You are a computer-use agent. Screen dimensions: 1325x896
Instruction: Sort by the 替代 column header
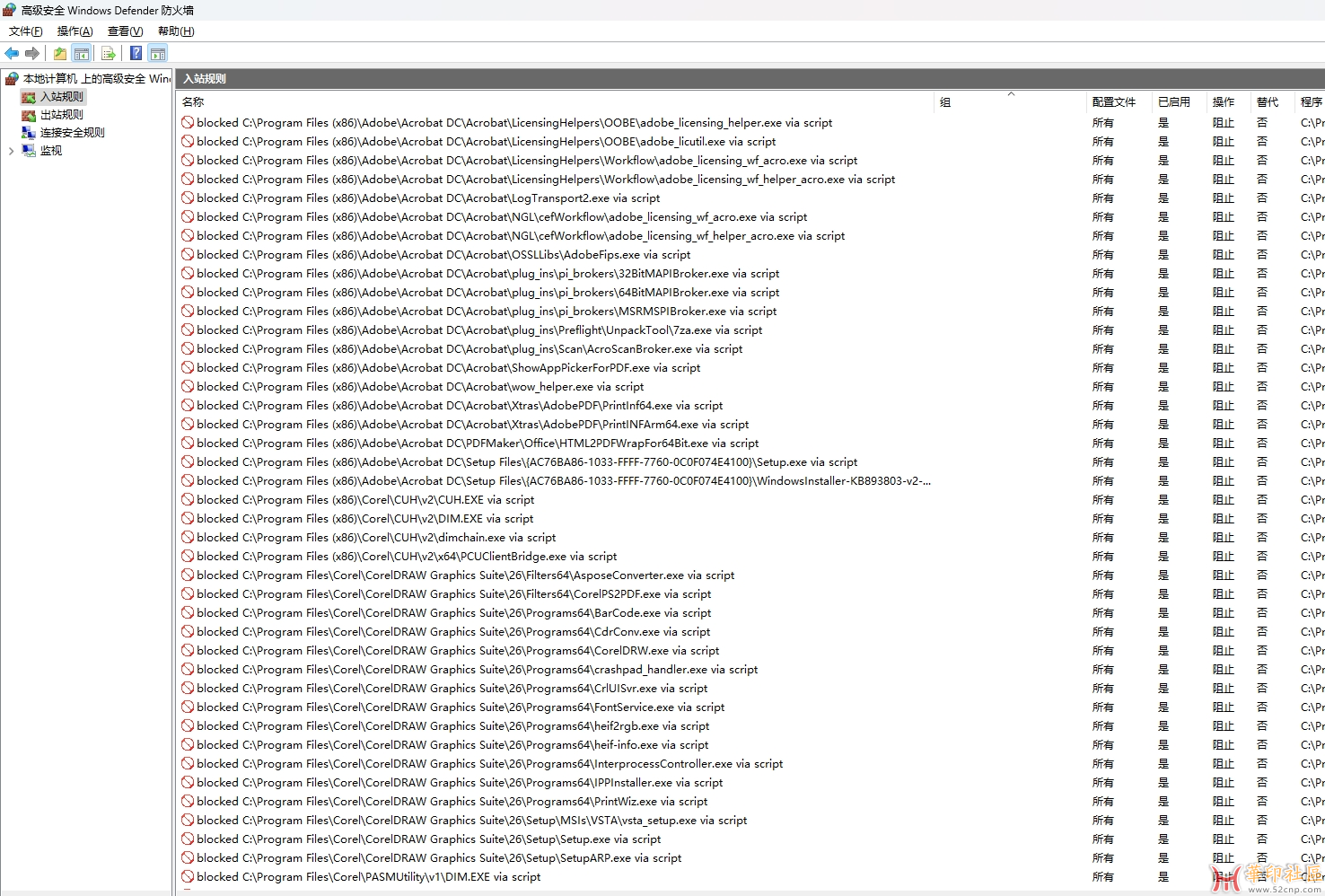coord(1272,102)
